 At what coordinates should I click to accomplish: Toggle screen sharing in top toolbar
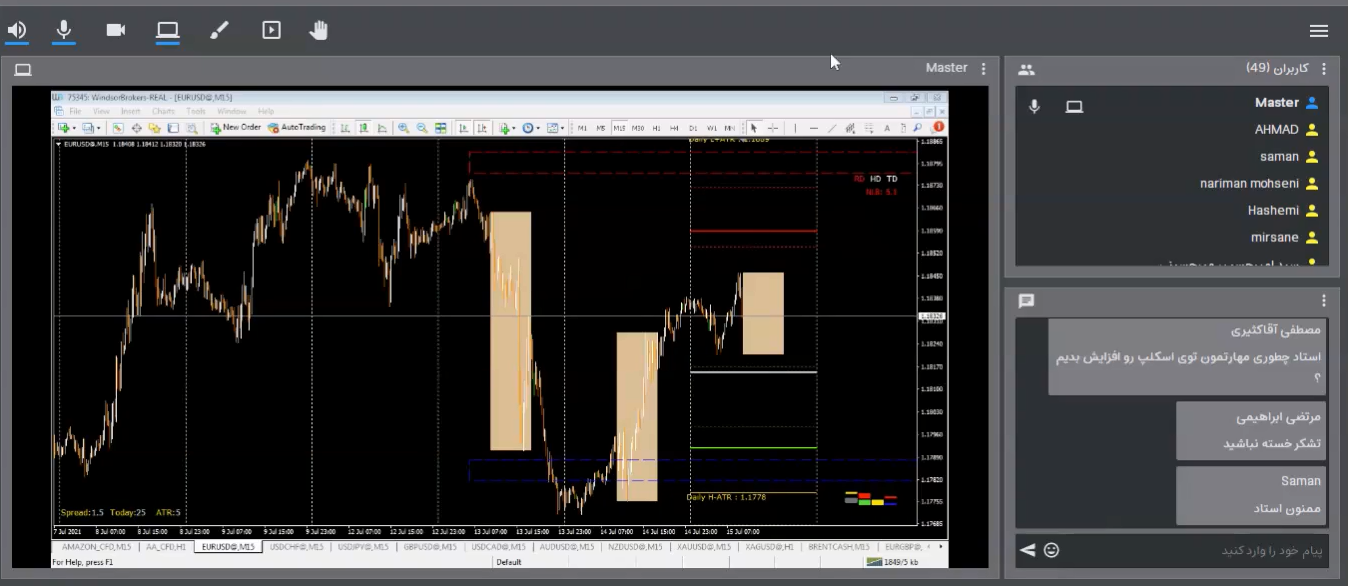point(167,30)
